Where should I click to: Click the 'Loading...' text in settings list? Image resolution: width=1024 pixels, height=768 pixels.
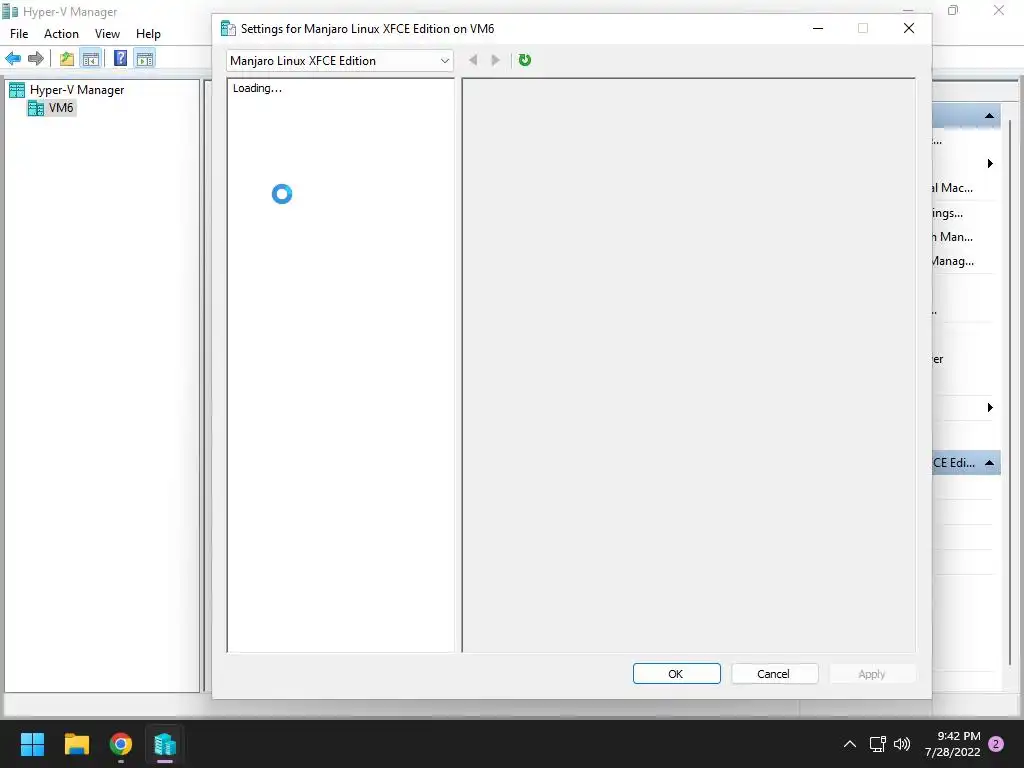pos(257,88)
